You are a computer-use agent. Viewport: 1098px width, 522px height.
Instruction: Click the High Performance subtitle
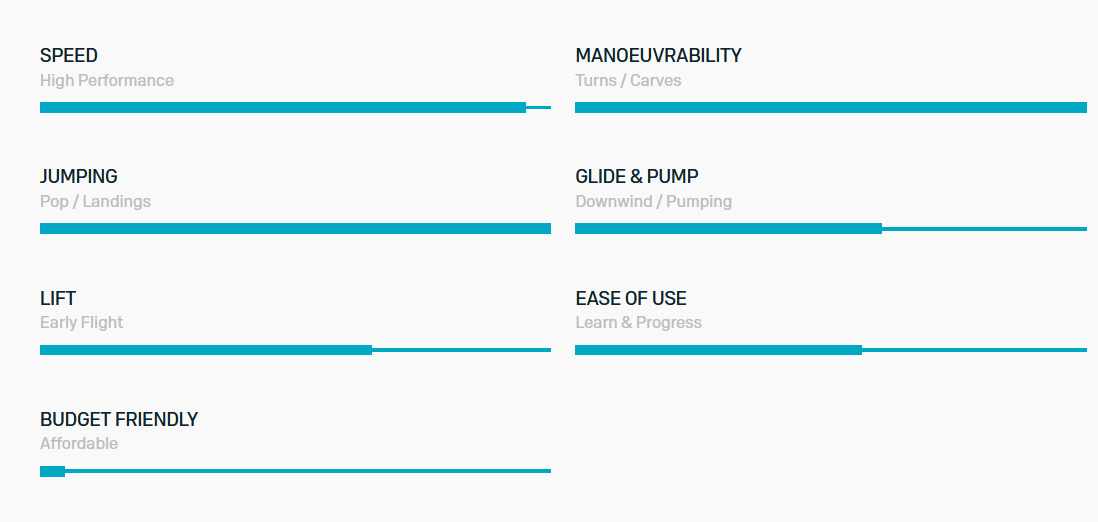click(106, 81)
